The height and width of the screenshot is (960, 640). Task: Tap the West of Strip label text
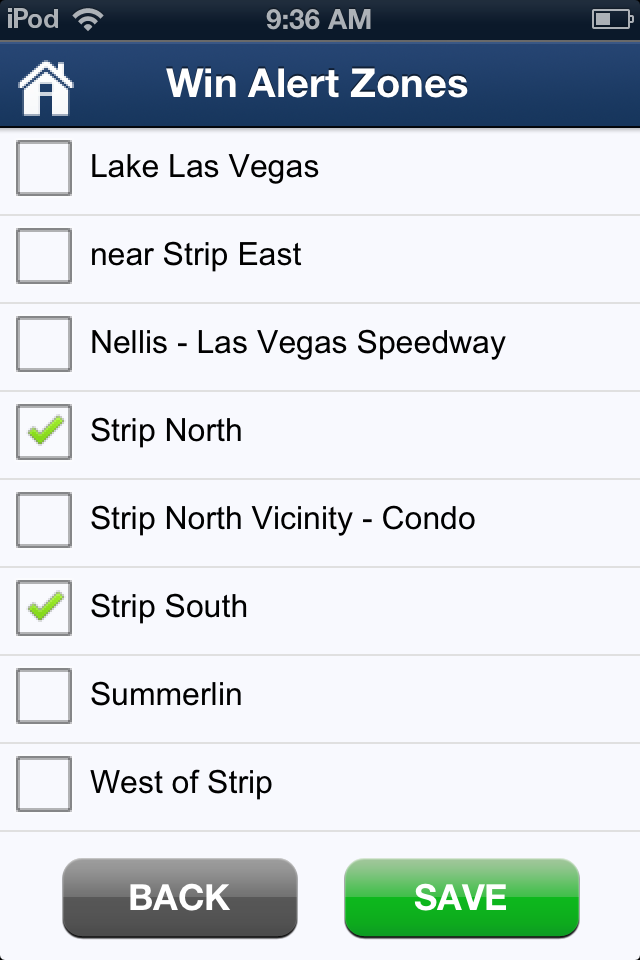coord(181,782)
